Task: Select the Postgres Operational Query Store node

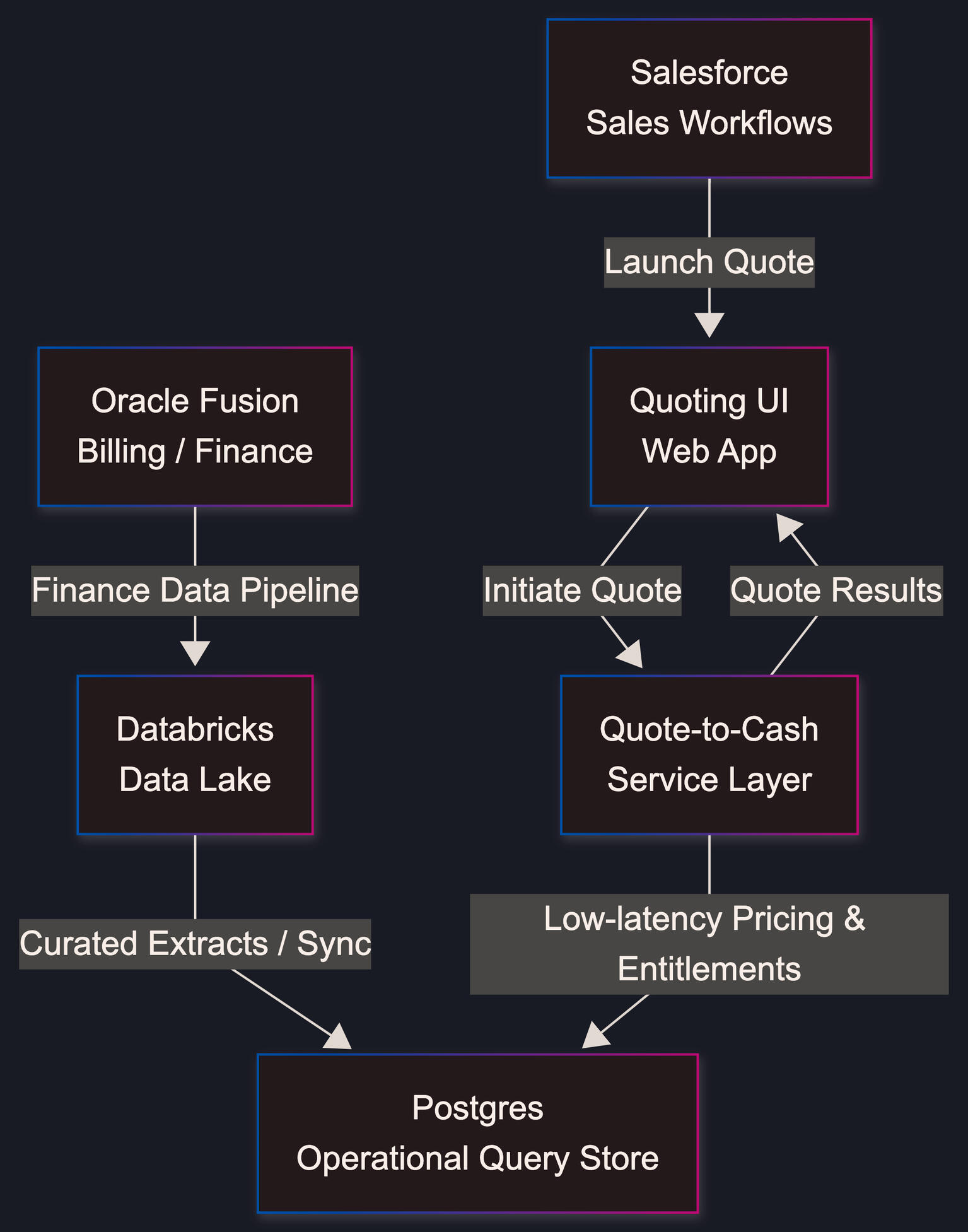Action: [477, 1133]
